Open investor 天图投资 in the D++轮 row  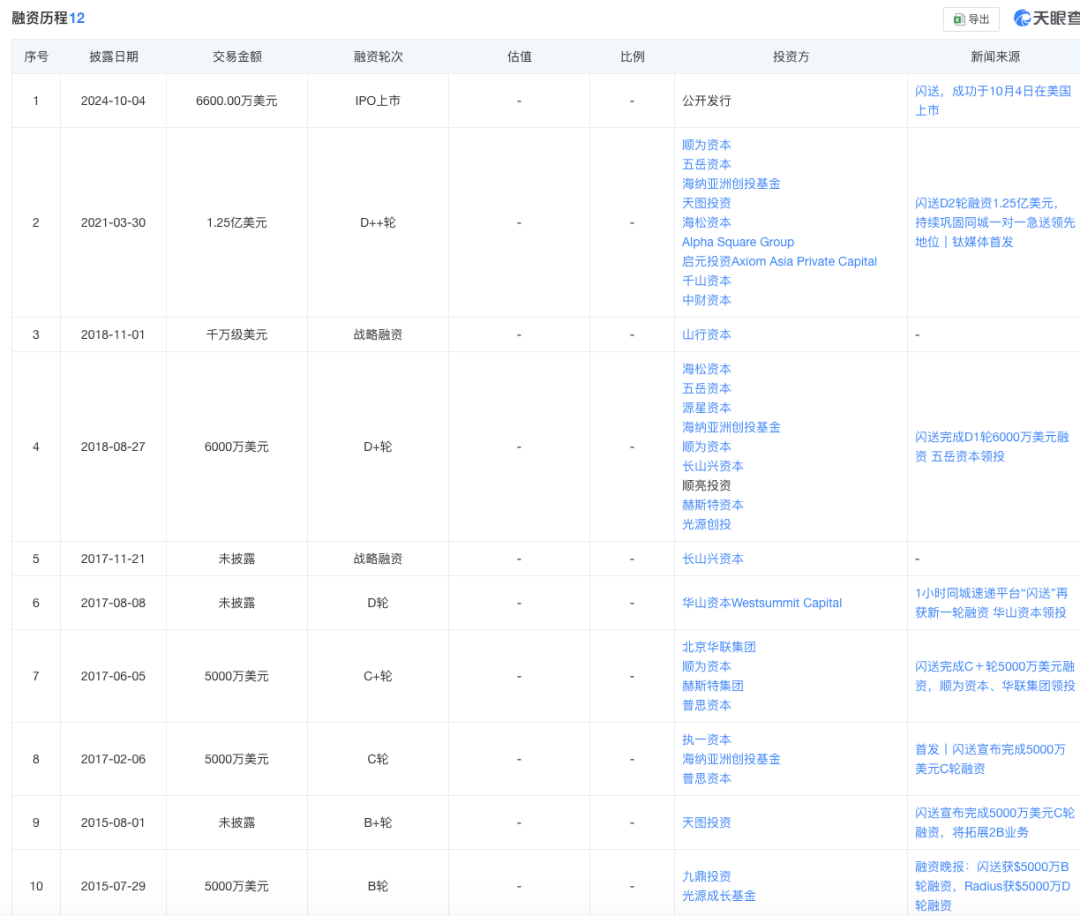tap(706, 203)
